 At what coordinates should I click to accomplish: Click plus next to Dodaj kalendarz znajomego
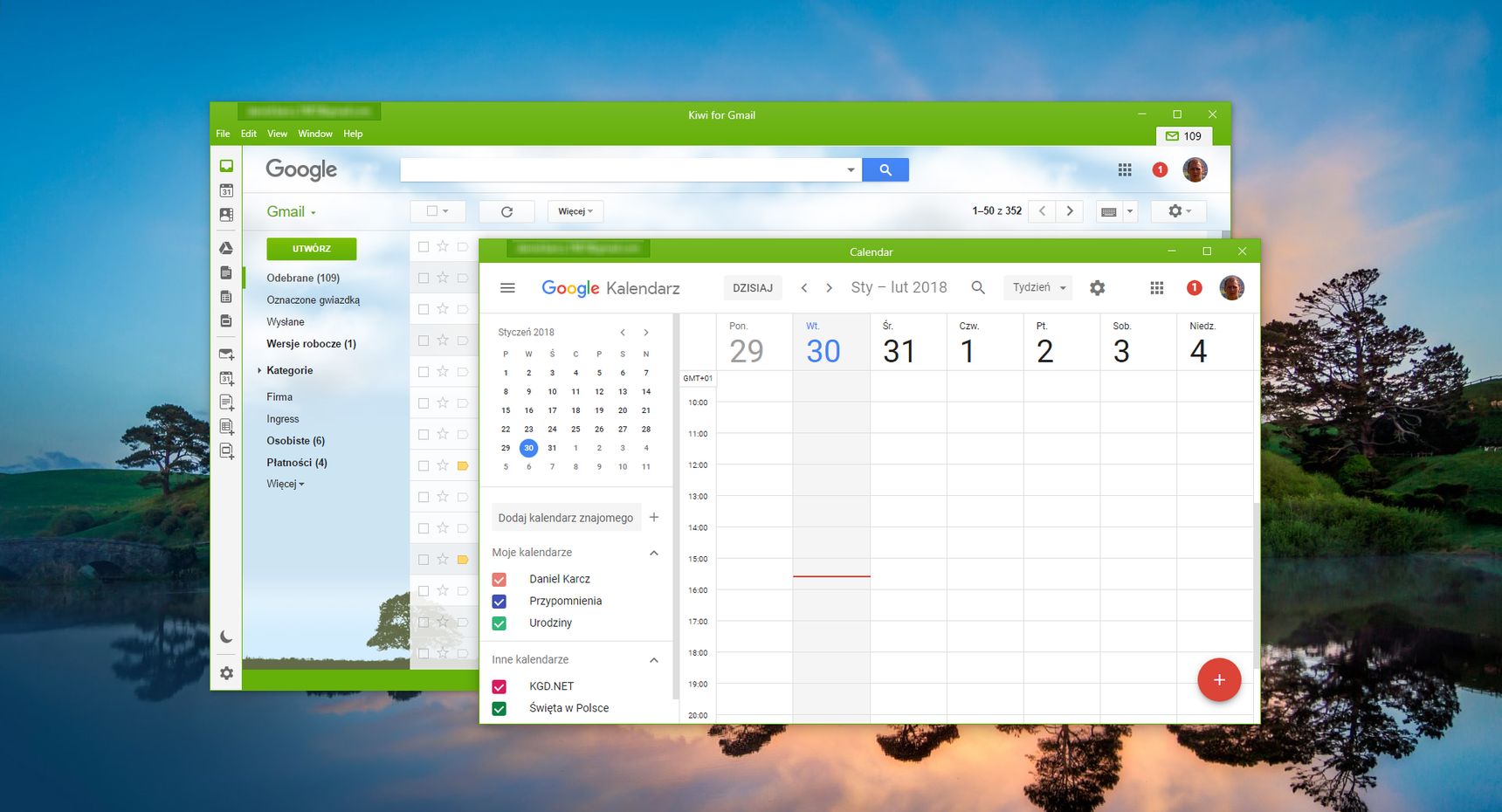click(654, 518)
